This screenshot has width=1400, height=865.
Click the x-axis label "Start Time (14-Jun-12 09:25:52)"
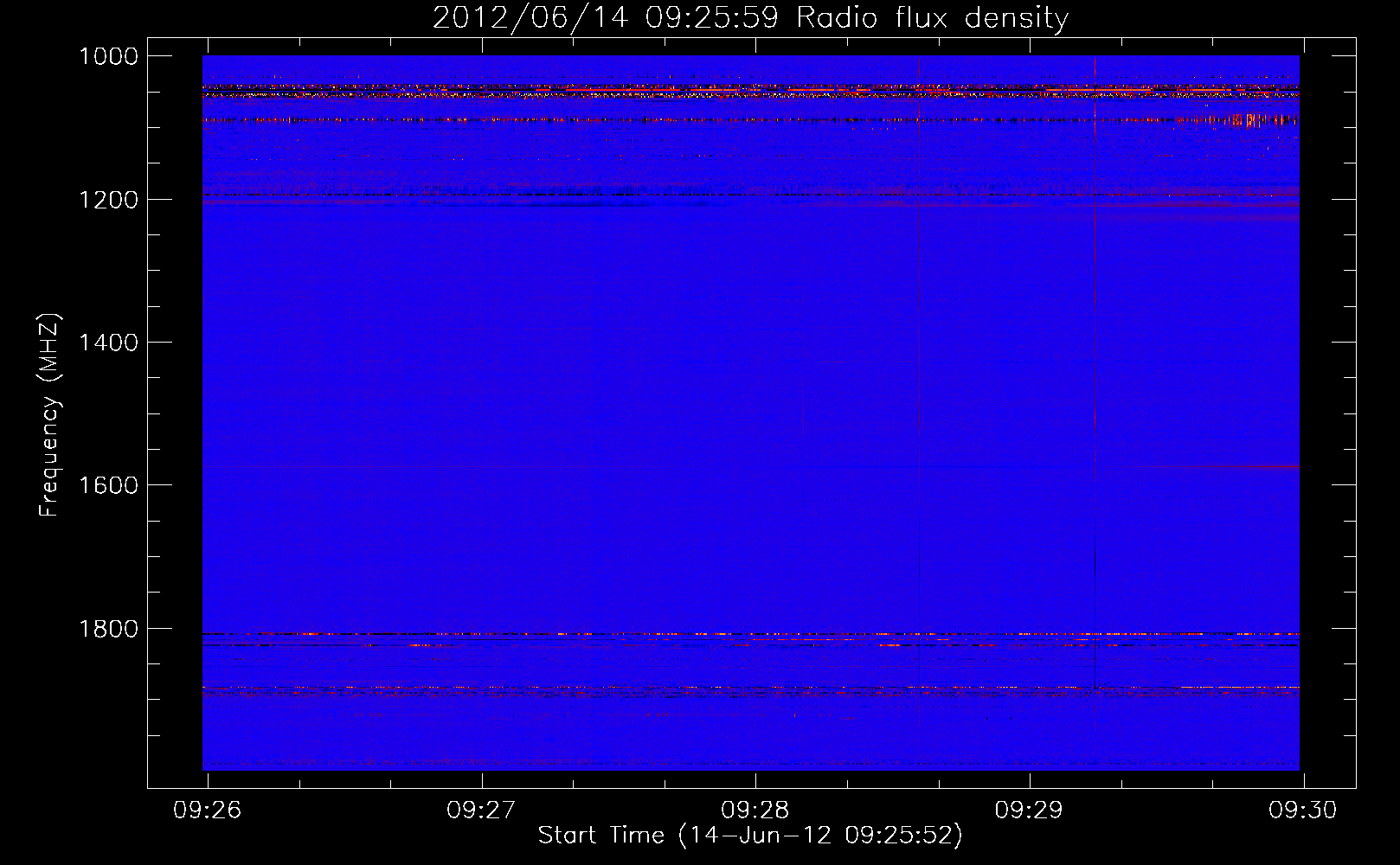750,836
